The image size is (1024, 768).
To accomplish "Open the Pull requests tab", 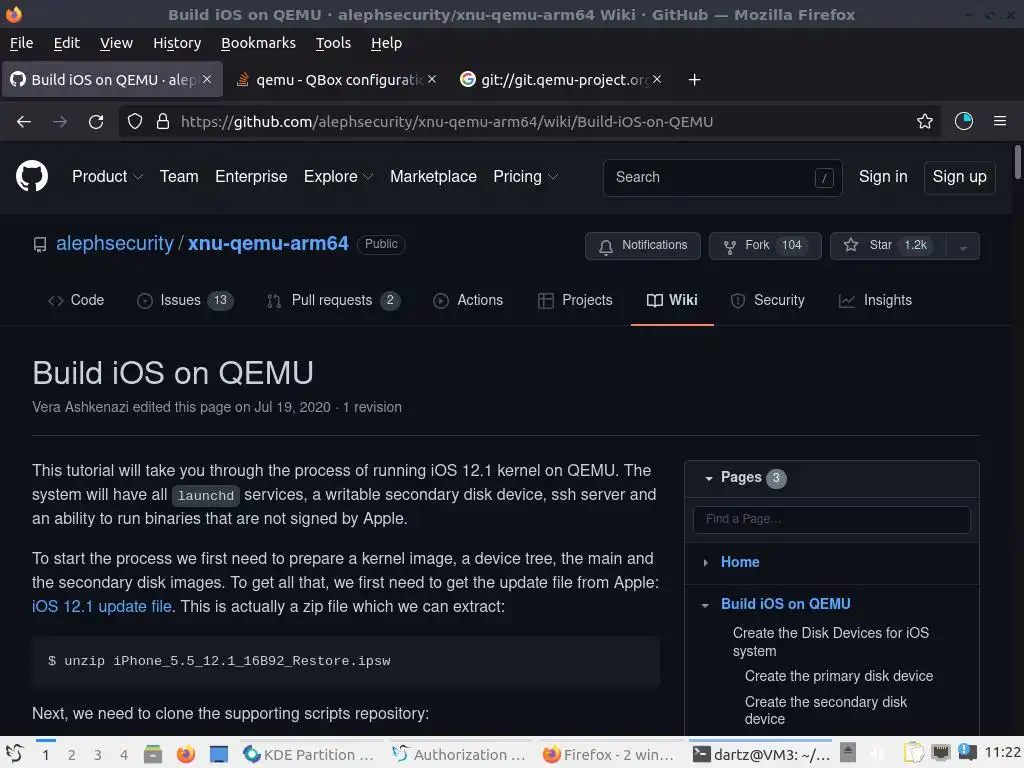I will click(334, 300).
